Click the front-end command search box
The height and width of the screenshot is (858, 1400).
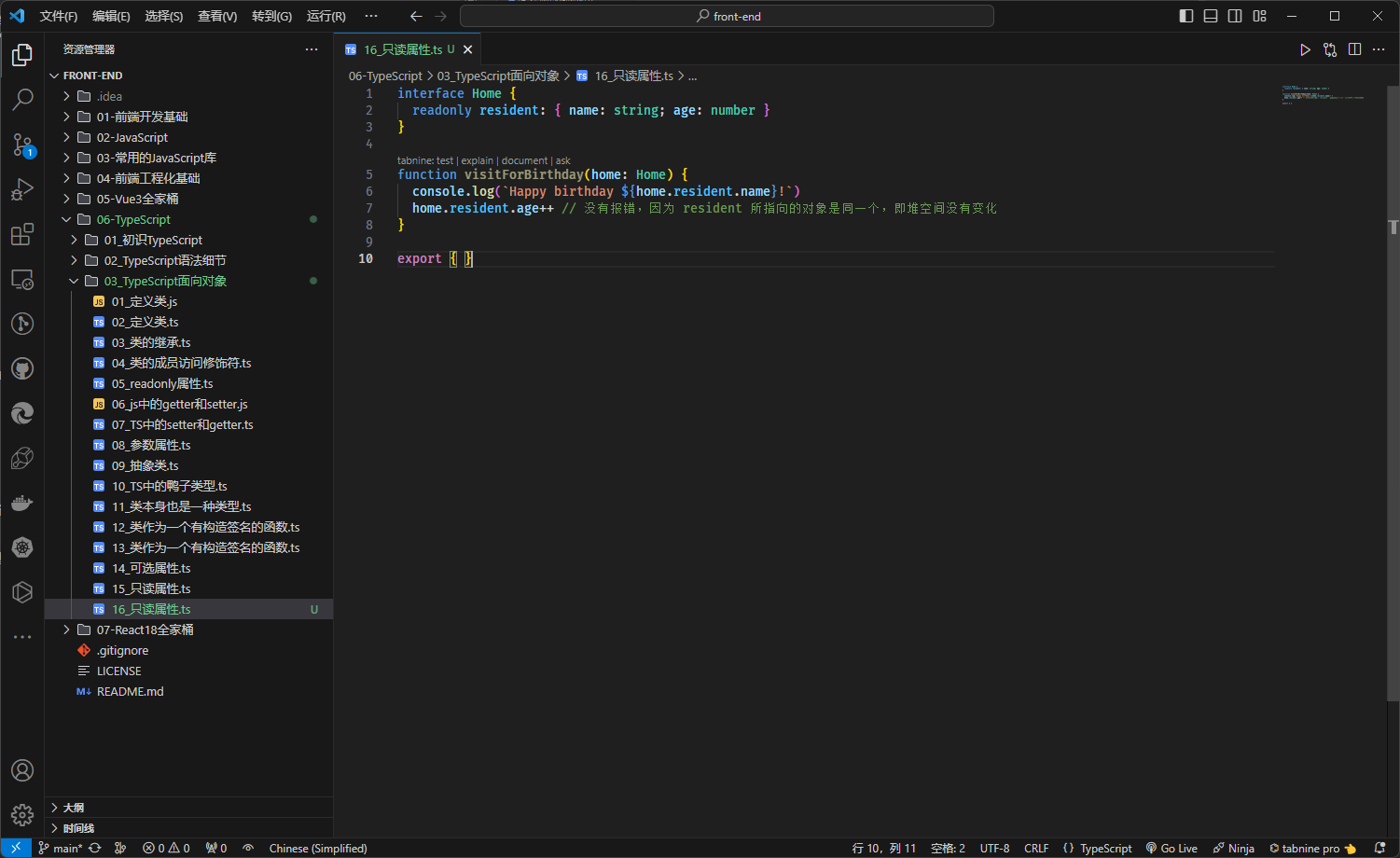click(727, 16)
